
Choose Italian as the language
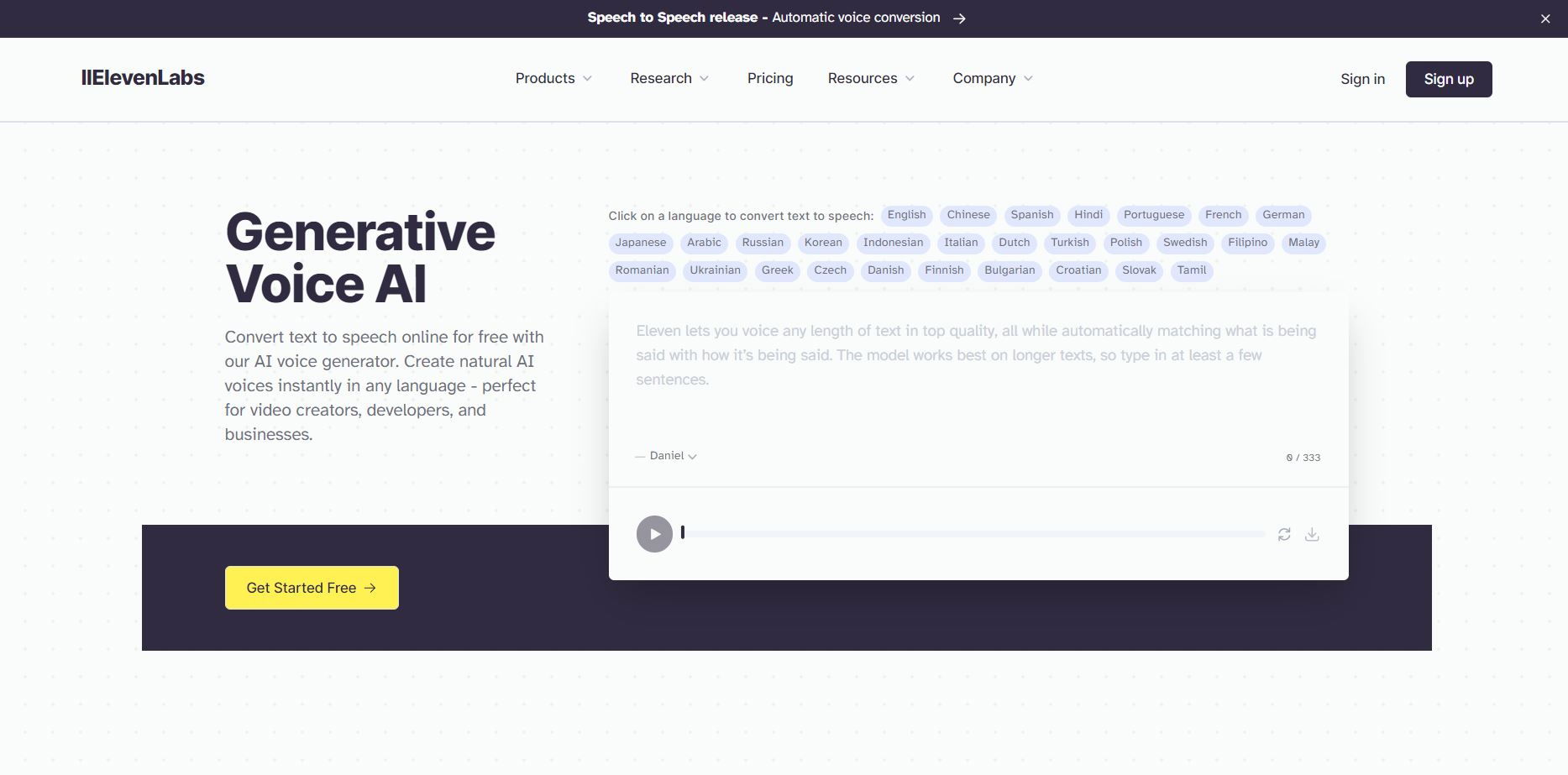tap(961, 243)
